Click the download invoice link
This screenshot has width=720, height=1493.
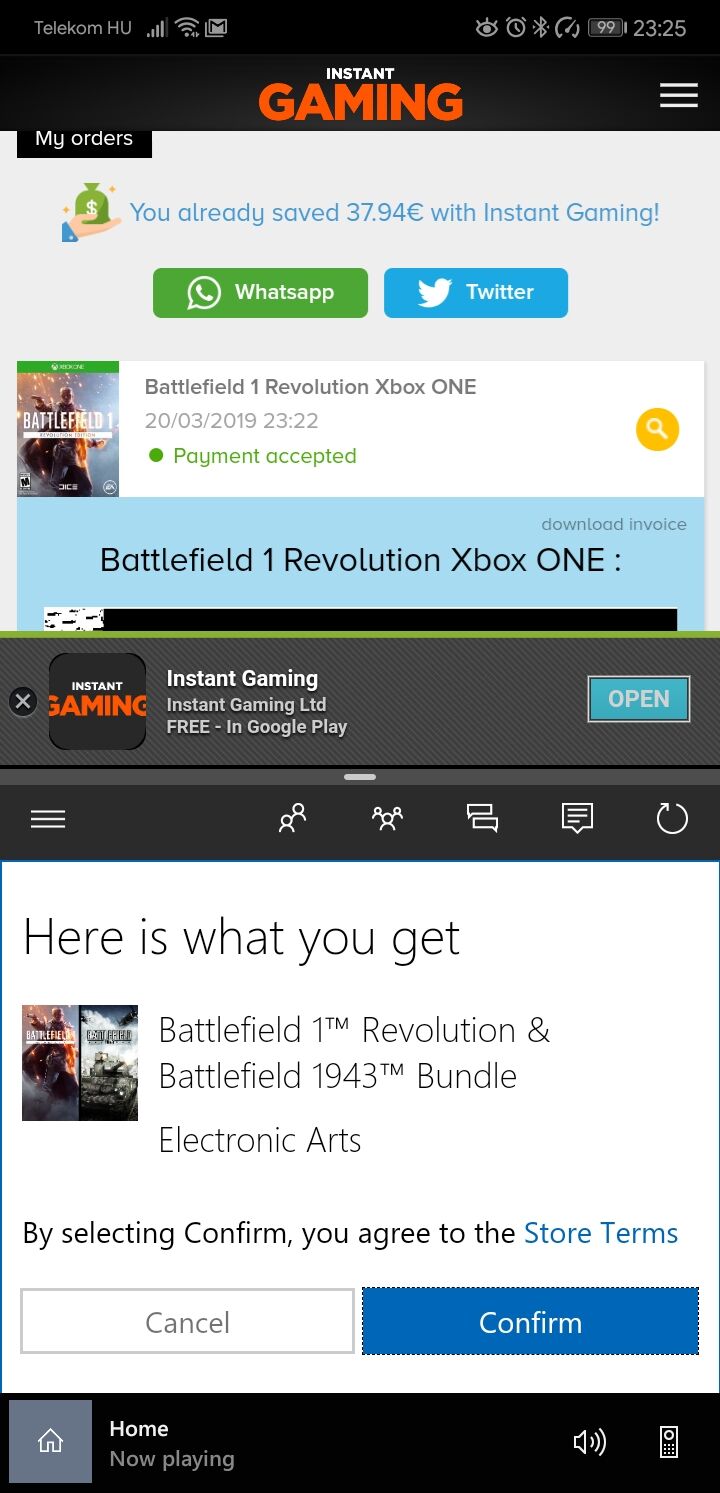point(614,524)
